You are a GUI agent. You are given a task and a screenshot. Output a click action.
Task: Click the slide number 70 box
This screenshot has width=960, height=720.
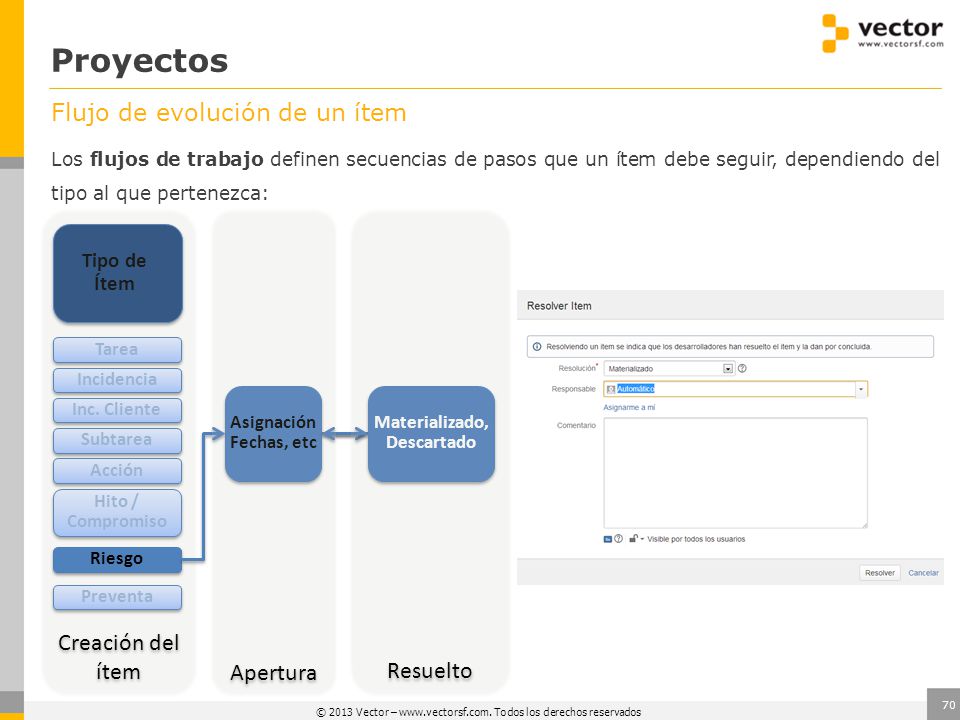click(943, 704)
